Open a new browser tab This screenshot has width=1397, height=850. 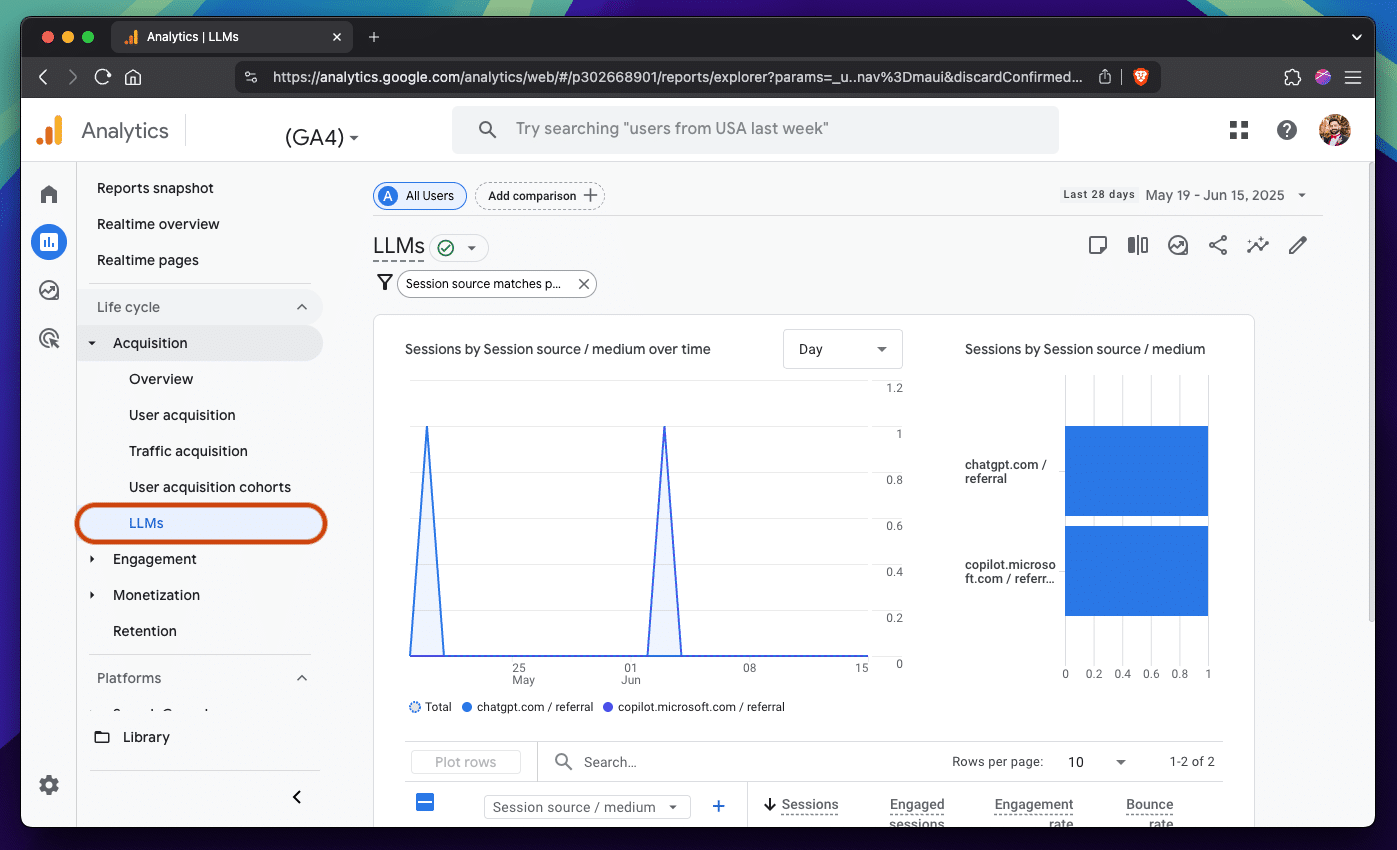374,37
